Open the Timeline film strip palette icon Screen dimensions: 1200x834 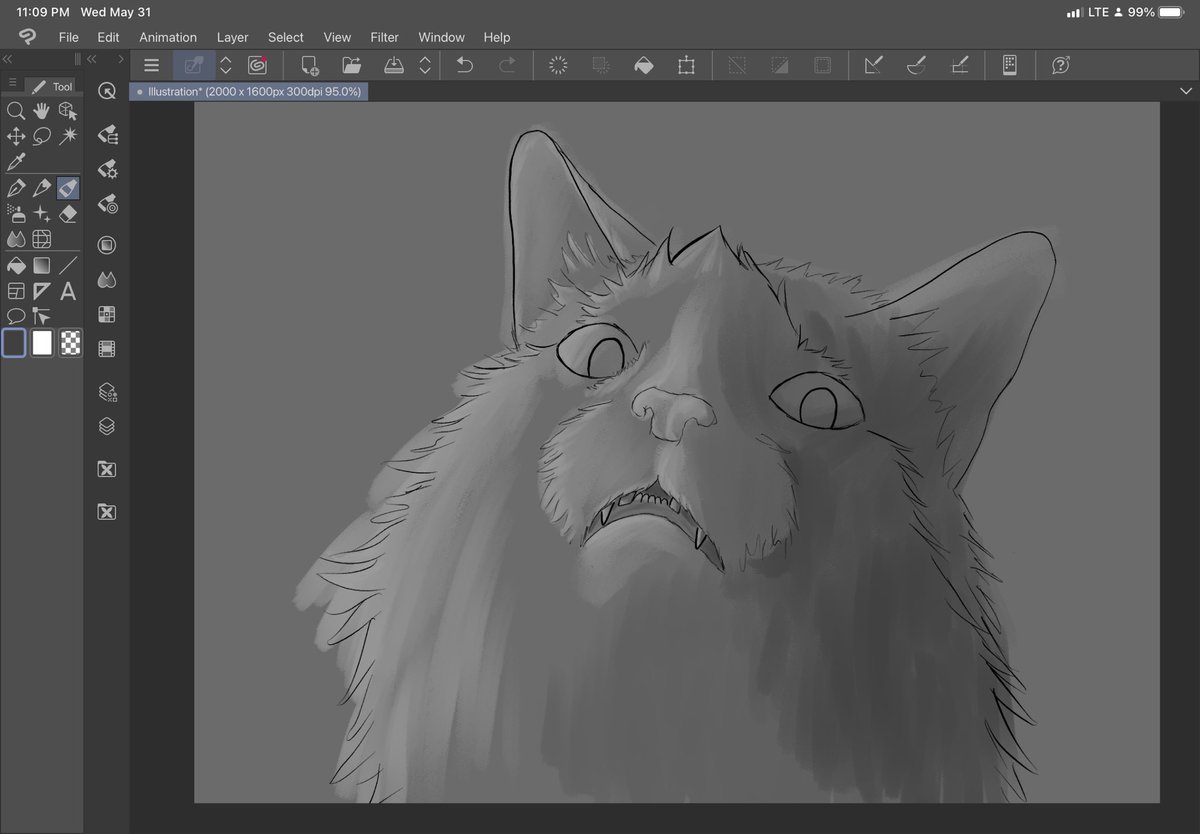coord(107,349)
